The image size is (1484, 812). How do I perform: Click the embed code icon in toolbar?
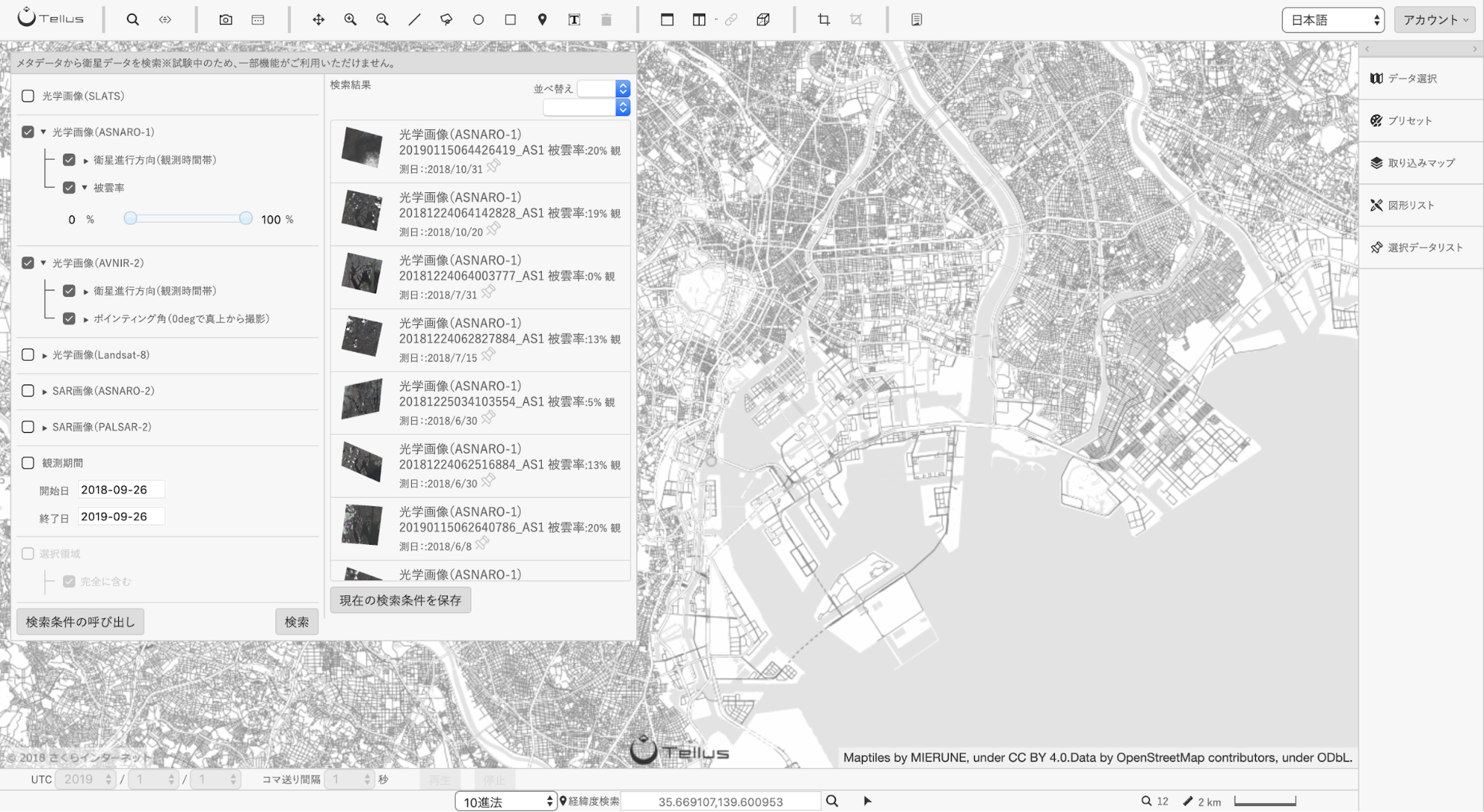165,19
